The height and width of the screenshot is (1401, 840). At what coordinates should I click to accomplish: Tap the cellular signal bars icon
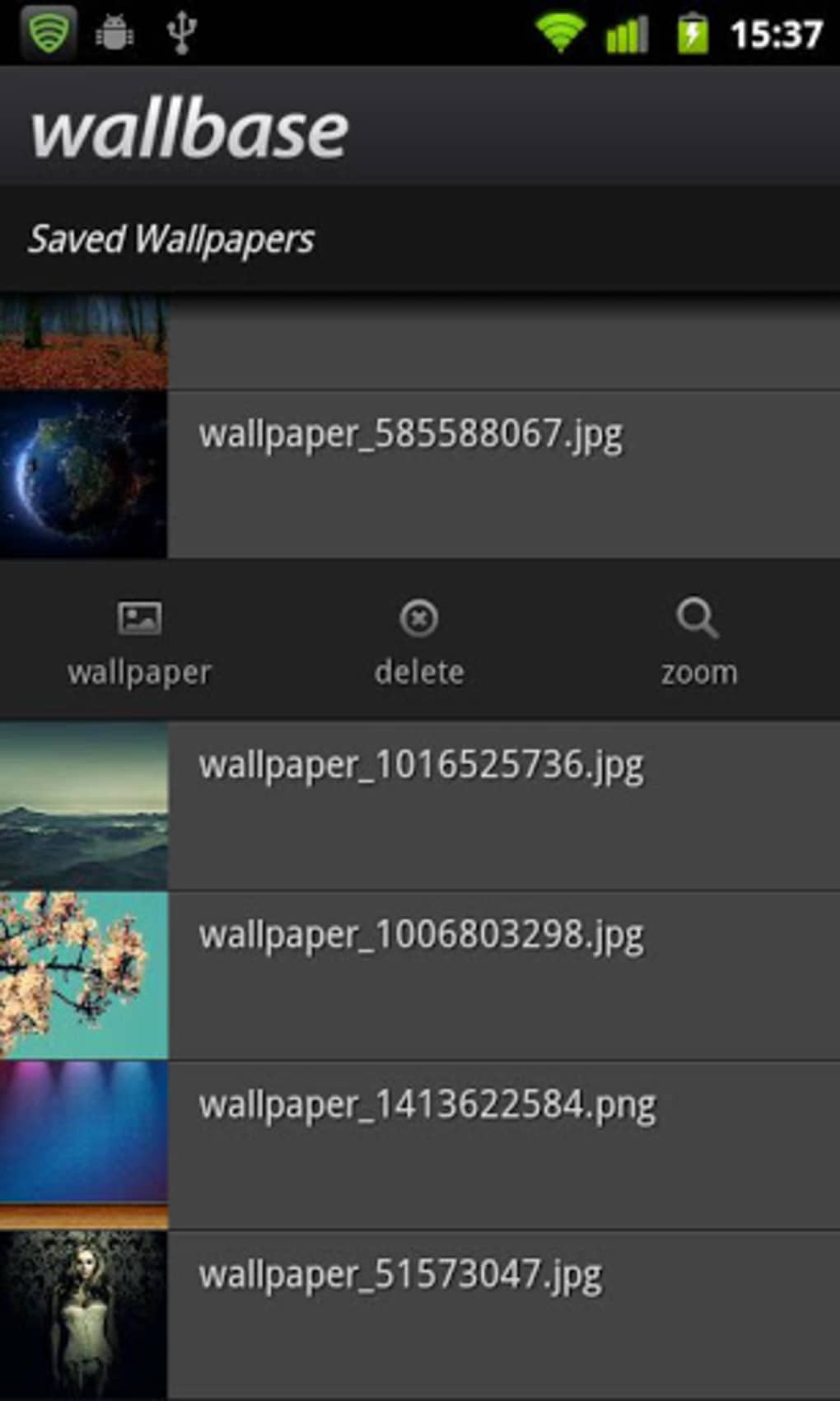pyautogui.click(x=627, y=35)
